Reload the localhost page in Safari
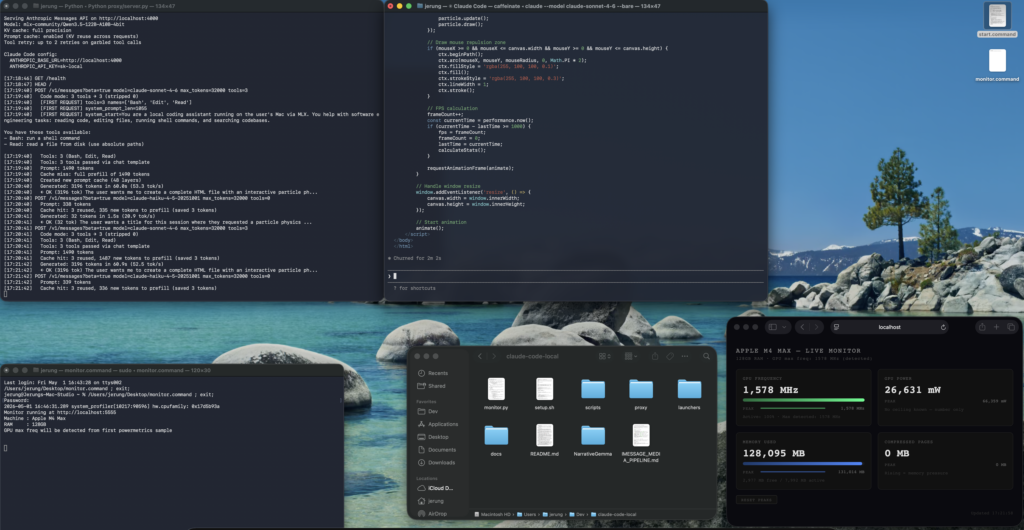The width and height of the screenshot is (1024, 530). click(943, 327)
